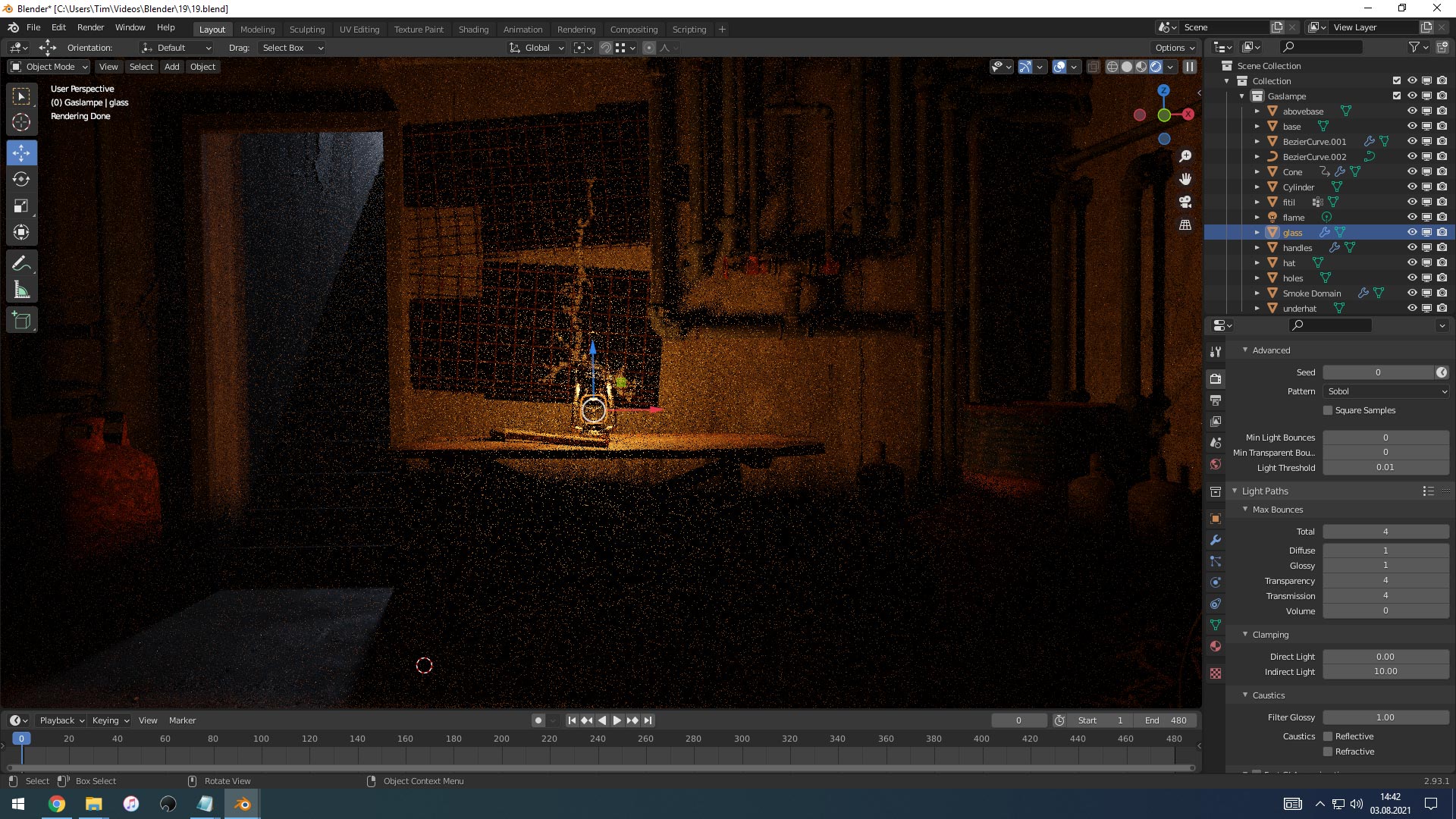The height and width of the screenshot is (819, 1456).
Task: Open the Output properties tab
Action: pyautogui.click(x=1216, y=400)
